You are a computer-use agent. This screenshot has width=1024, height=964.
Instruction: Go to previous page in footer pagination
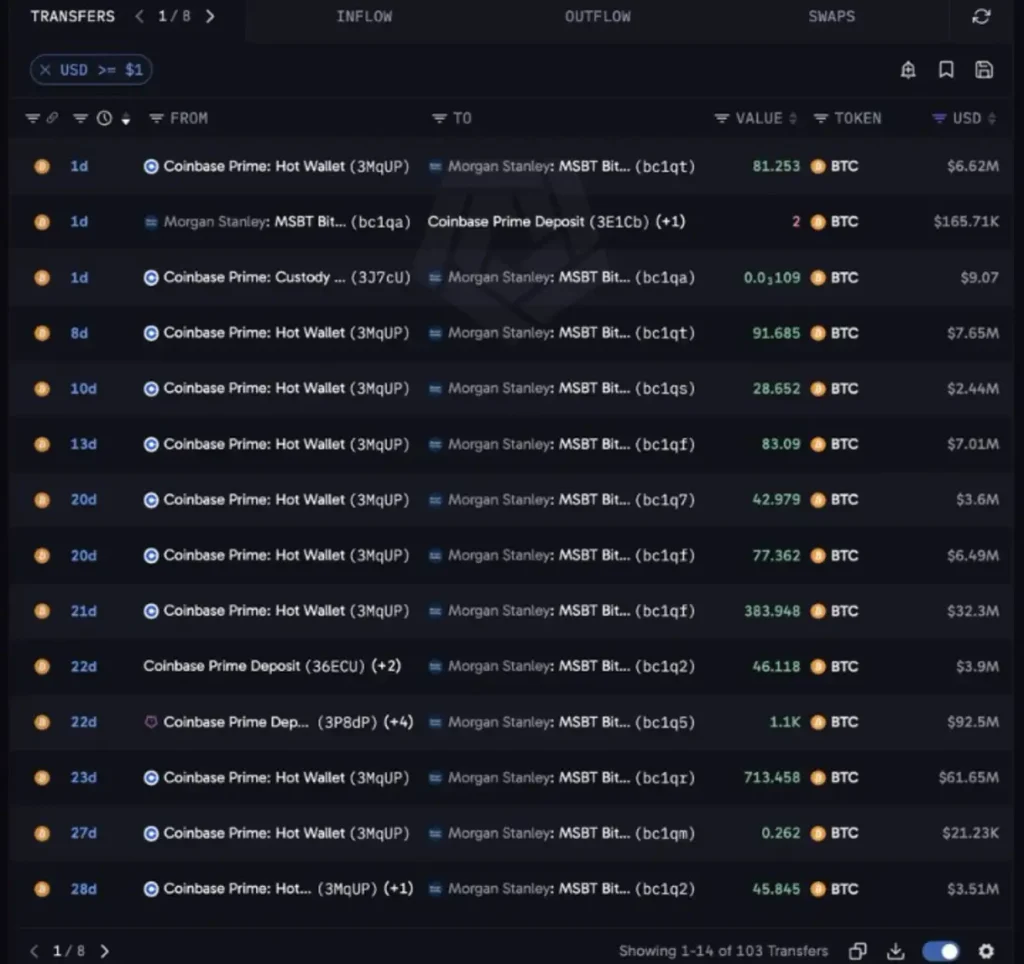35,951
